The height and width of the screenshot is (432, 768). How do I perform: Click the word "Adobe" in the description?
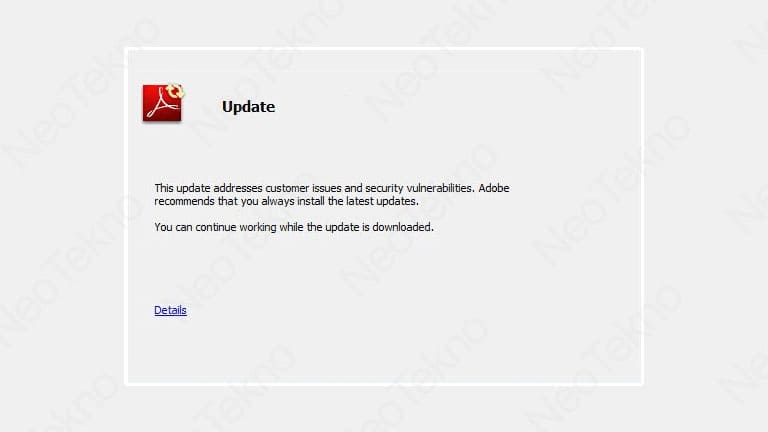(494, 188)
